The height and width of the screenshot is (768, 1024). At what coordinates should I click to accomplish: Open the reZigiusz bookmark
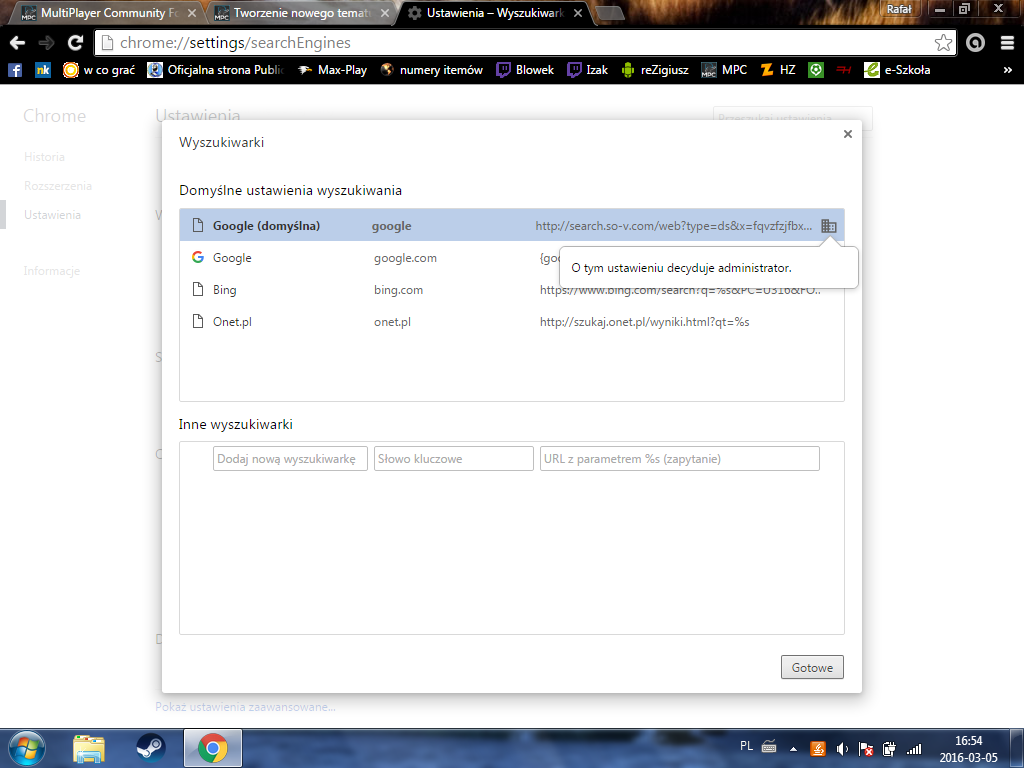654,70
